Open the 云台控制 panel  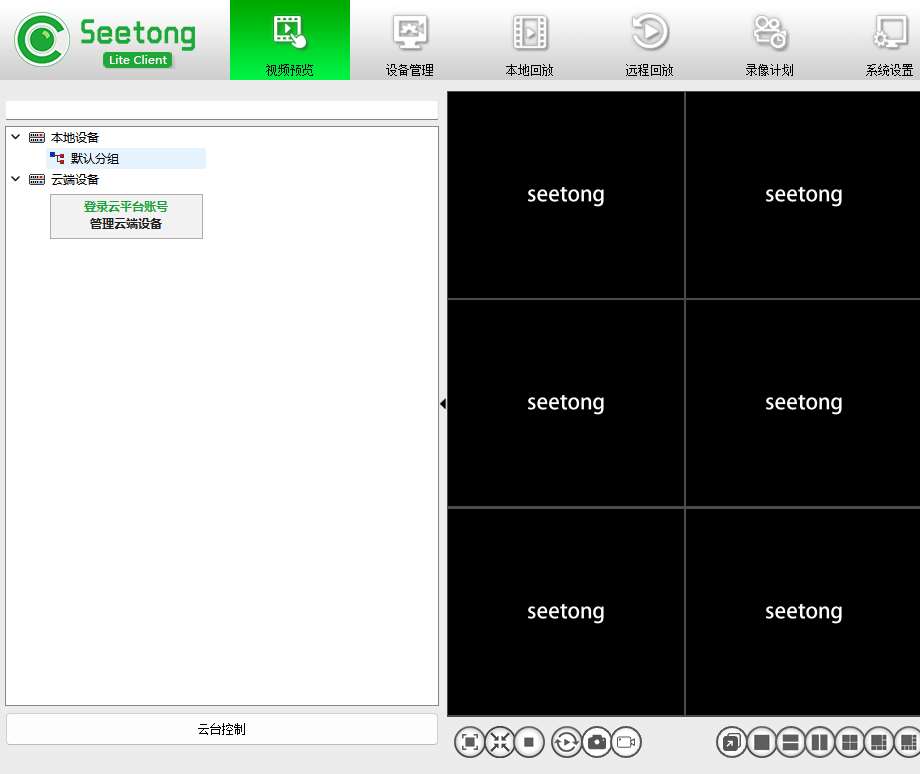[x=222, y=729]
